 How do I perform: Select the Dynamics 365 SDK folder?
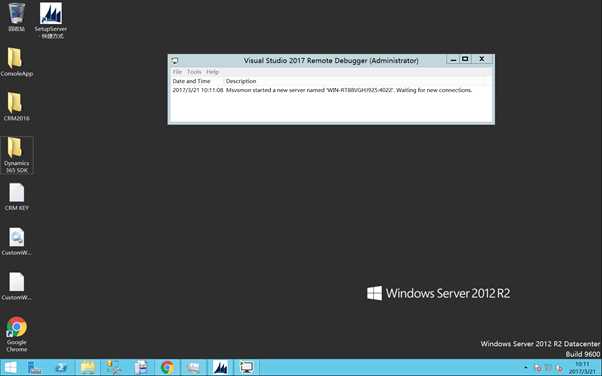click(x=17, y=155)
